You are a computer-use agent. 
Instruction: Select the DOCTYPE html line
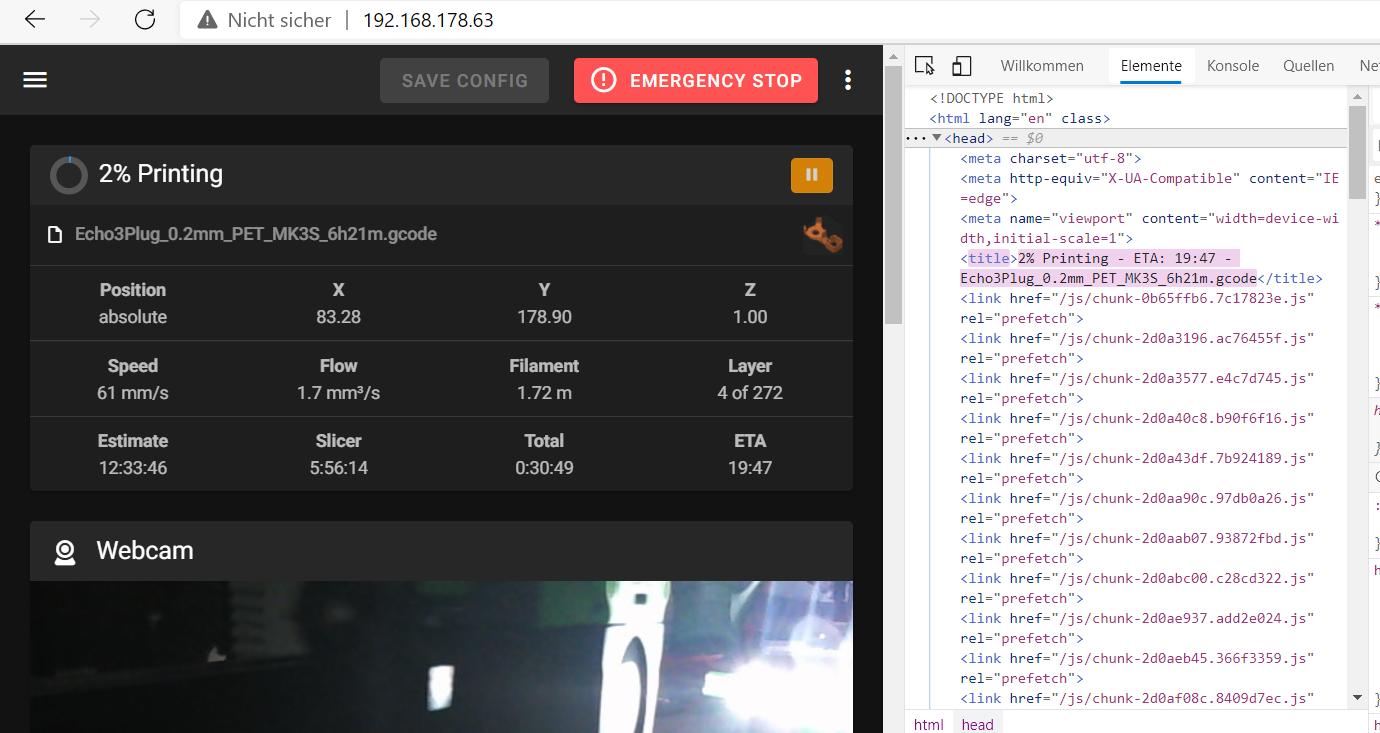click(991, 98)
